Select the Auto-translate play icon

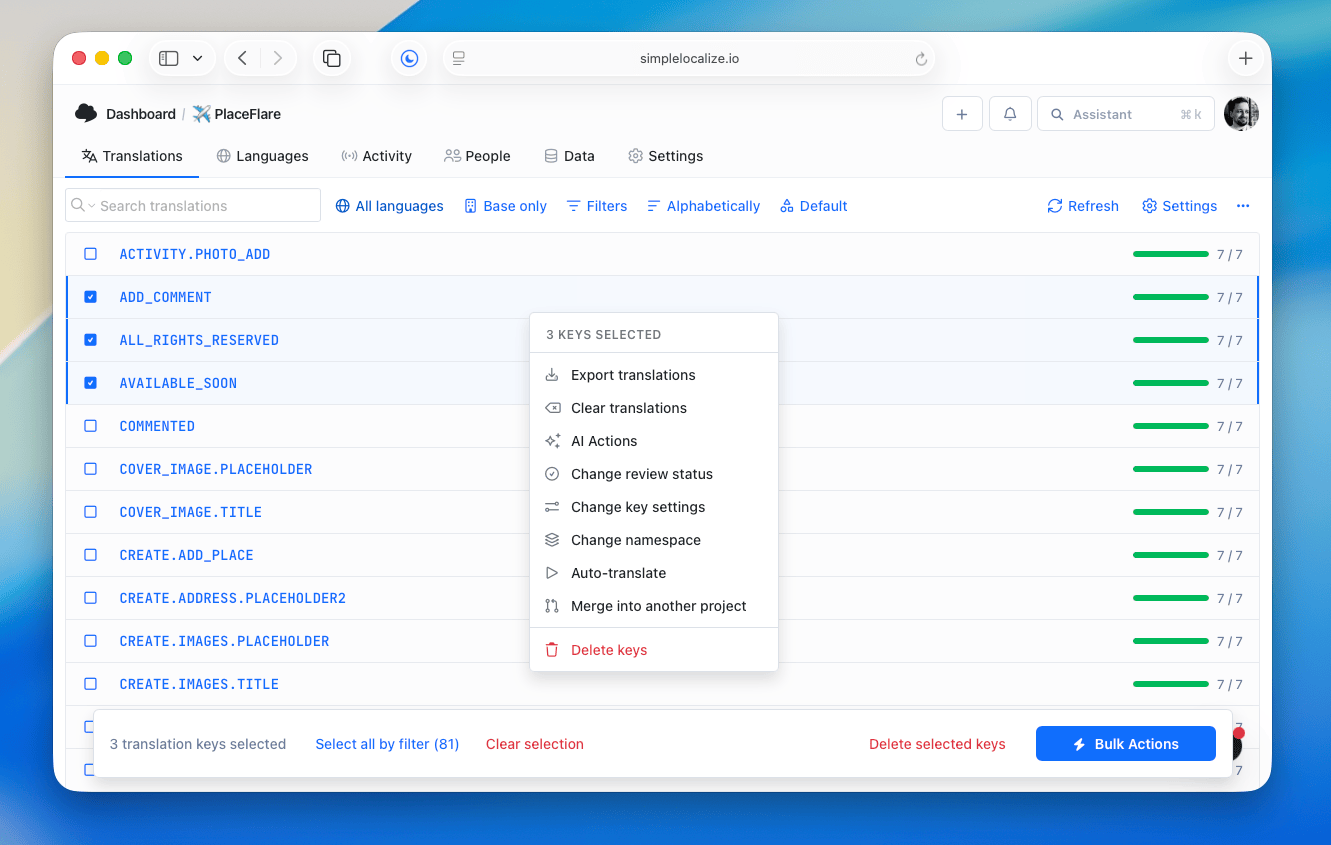(552, 573)
